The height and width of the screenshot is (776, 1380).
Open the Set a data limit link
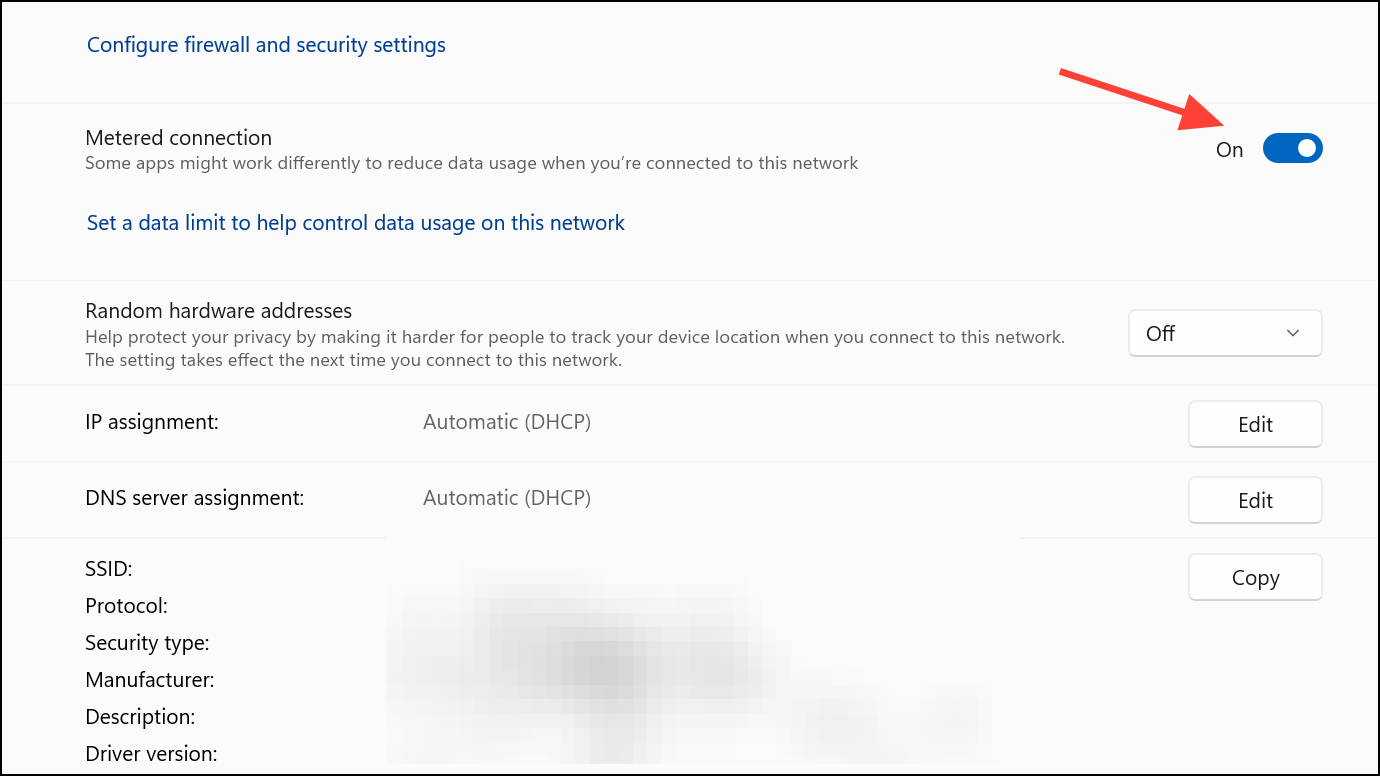(x=355, y=223)
